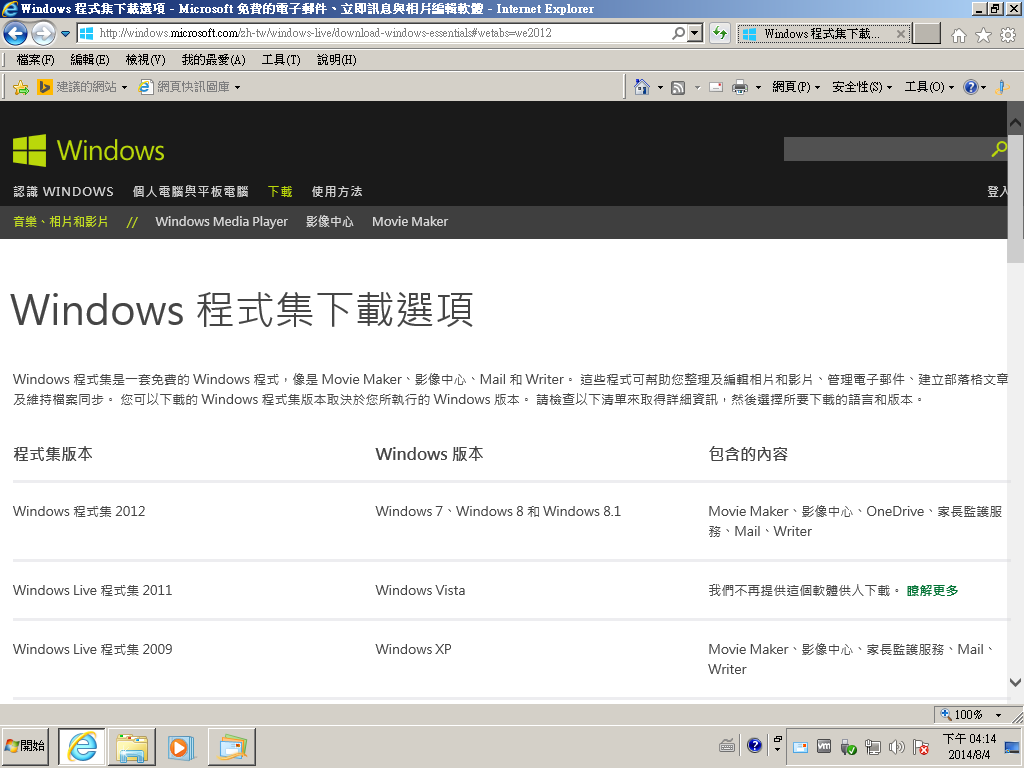Screen dimensions: 1024x768
Task: Open the 網頁(P) command bar menu
Action: click(x=795, y=87)
